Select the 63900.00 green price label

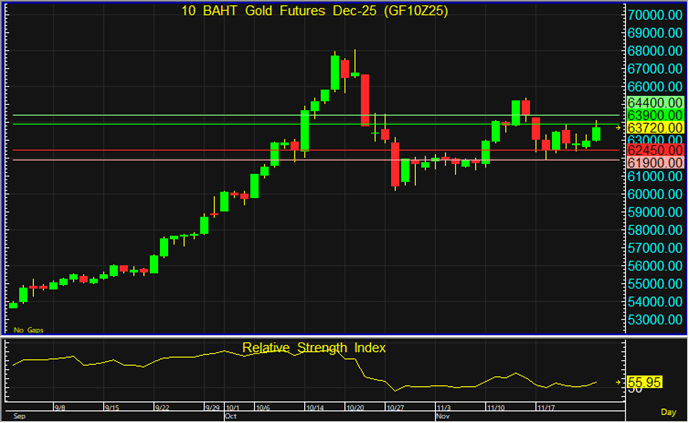point(655,116)
